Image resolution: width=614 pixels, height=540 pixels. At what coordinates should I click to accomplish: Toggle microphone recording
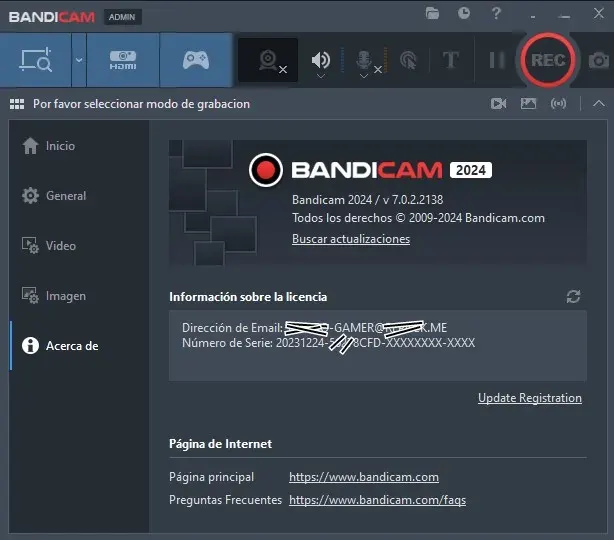(x=364, y=60)
